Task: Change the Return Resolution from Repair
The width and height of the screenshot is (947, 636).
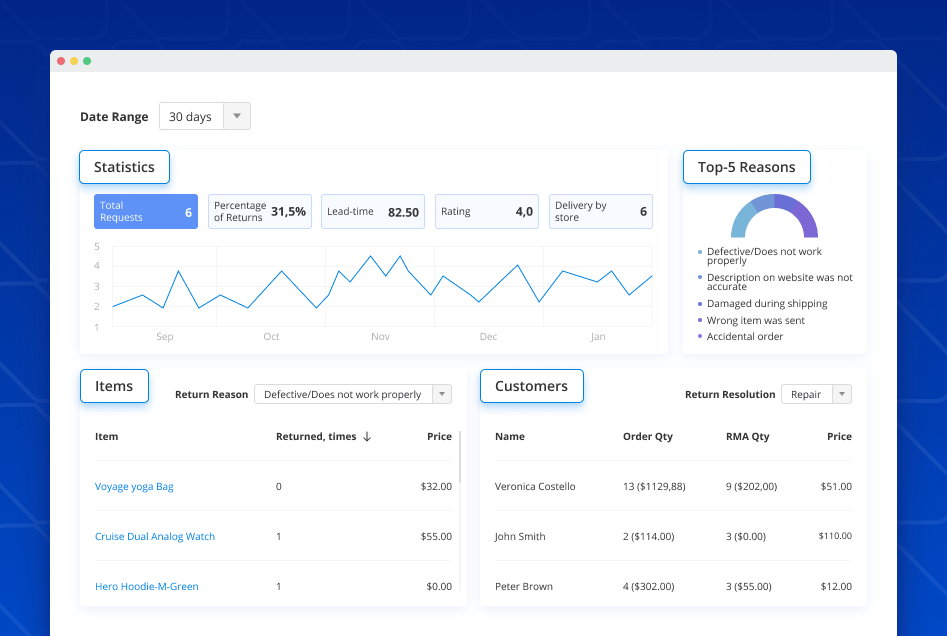Action: pos(816,394)
